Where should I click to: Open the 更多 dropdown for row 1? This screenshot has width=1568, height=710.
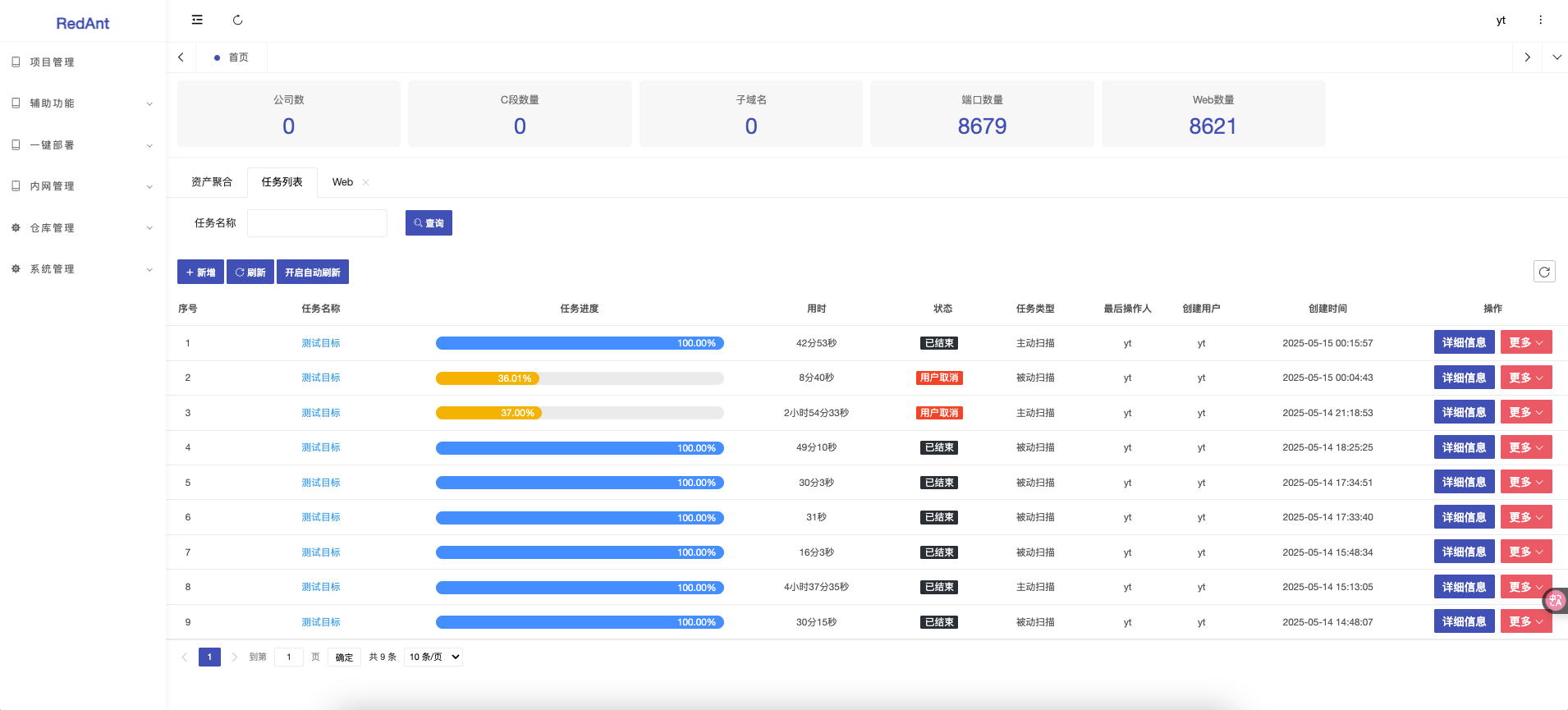[1526, 342]
